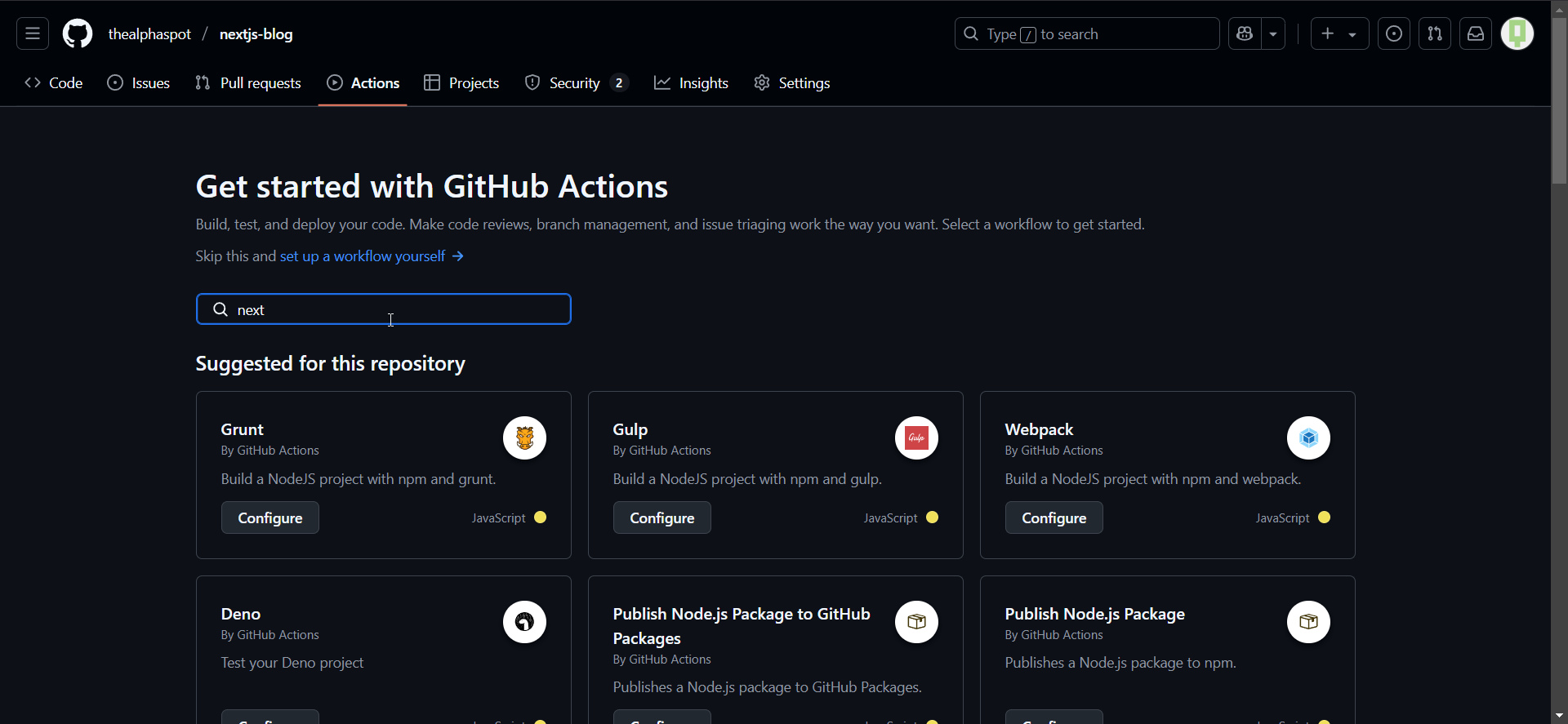Click the GitHub Packages card package icon
Image resolution: width=1568 pixels, height=724 pixels.
[x=916, y=622]
